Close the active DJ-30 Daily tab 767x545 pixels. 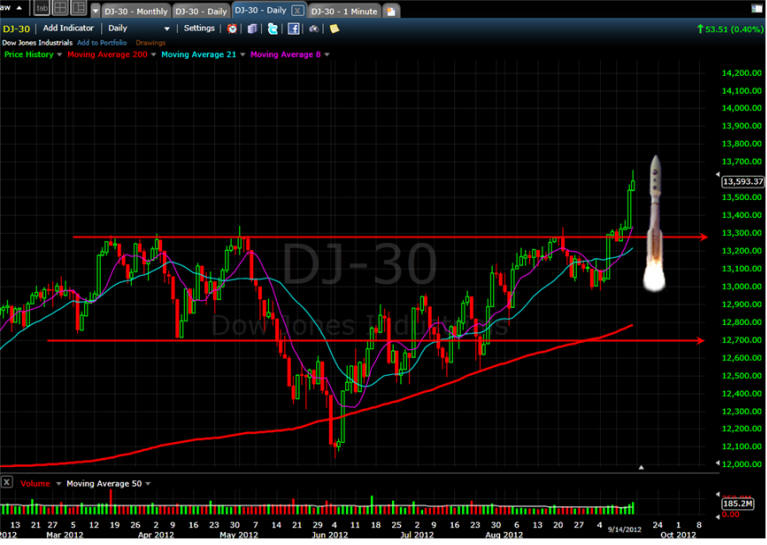click(297, 10)
